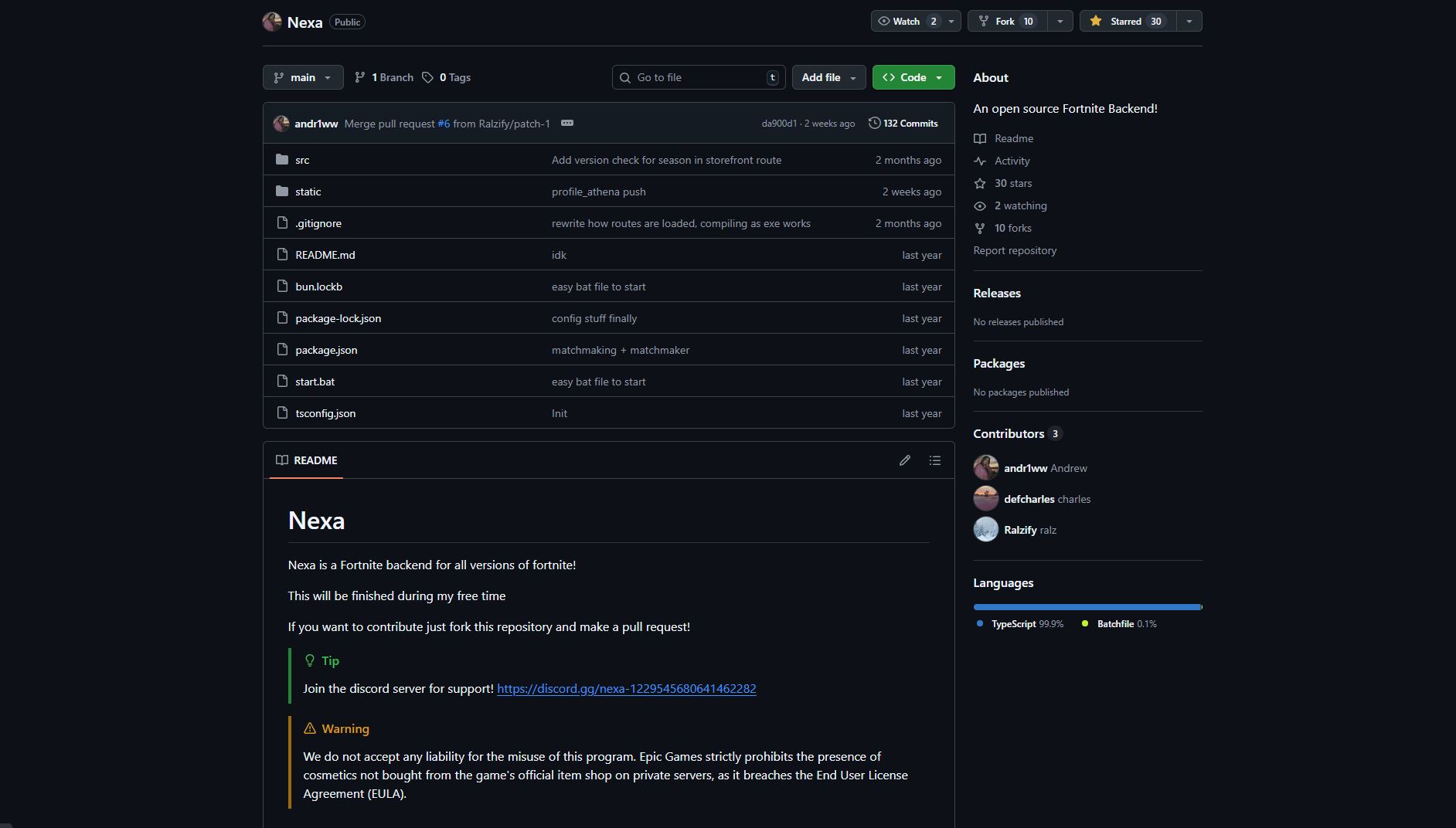Screen dimensions: 1456x828
Task: Click andr1ww avatar in the commit bar
Action: pyautogui.click(x=281, y=124)
